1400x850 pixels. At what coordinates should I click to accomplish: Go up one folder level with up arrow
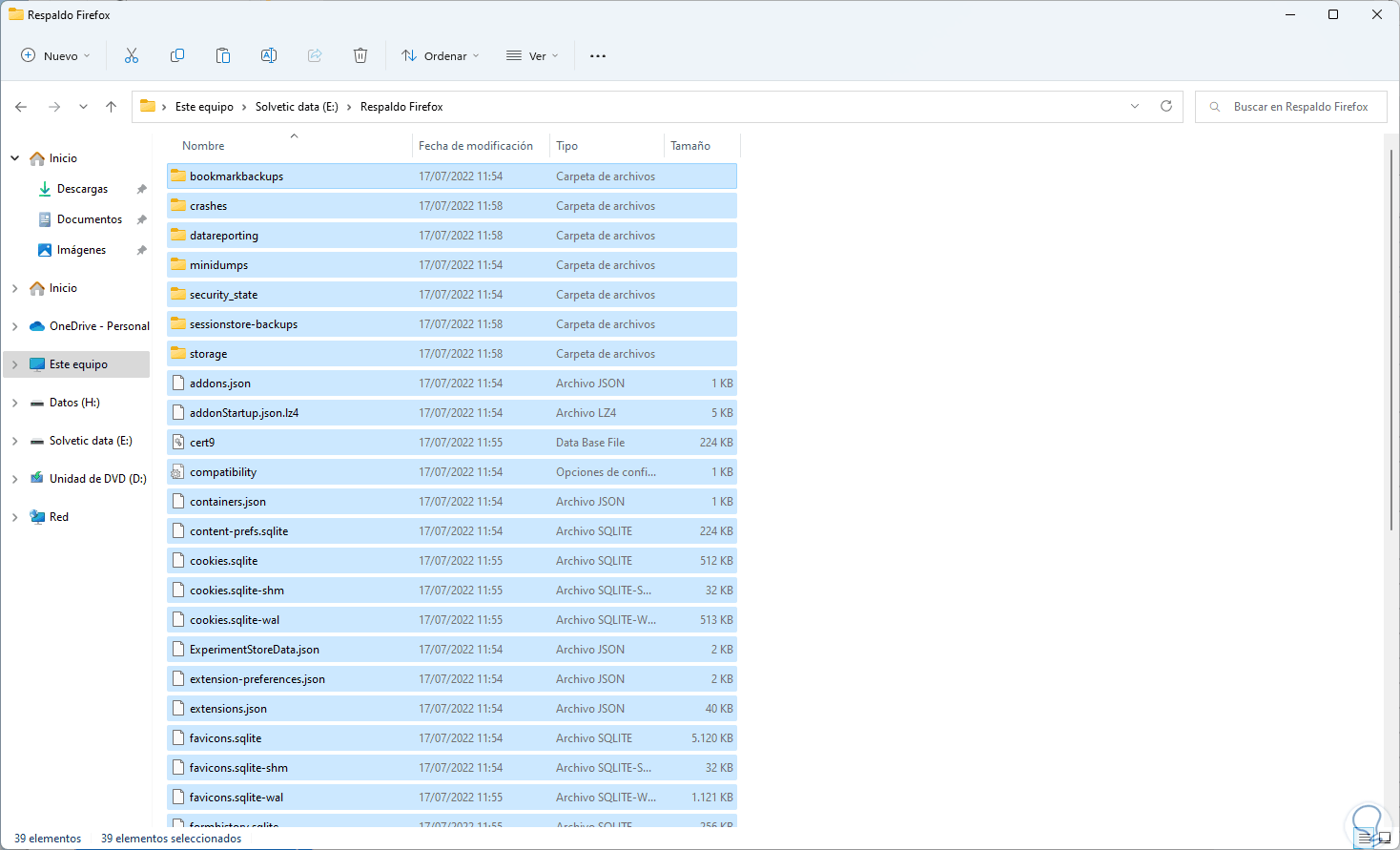click(112, 107)
